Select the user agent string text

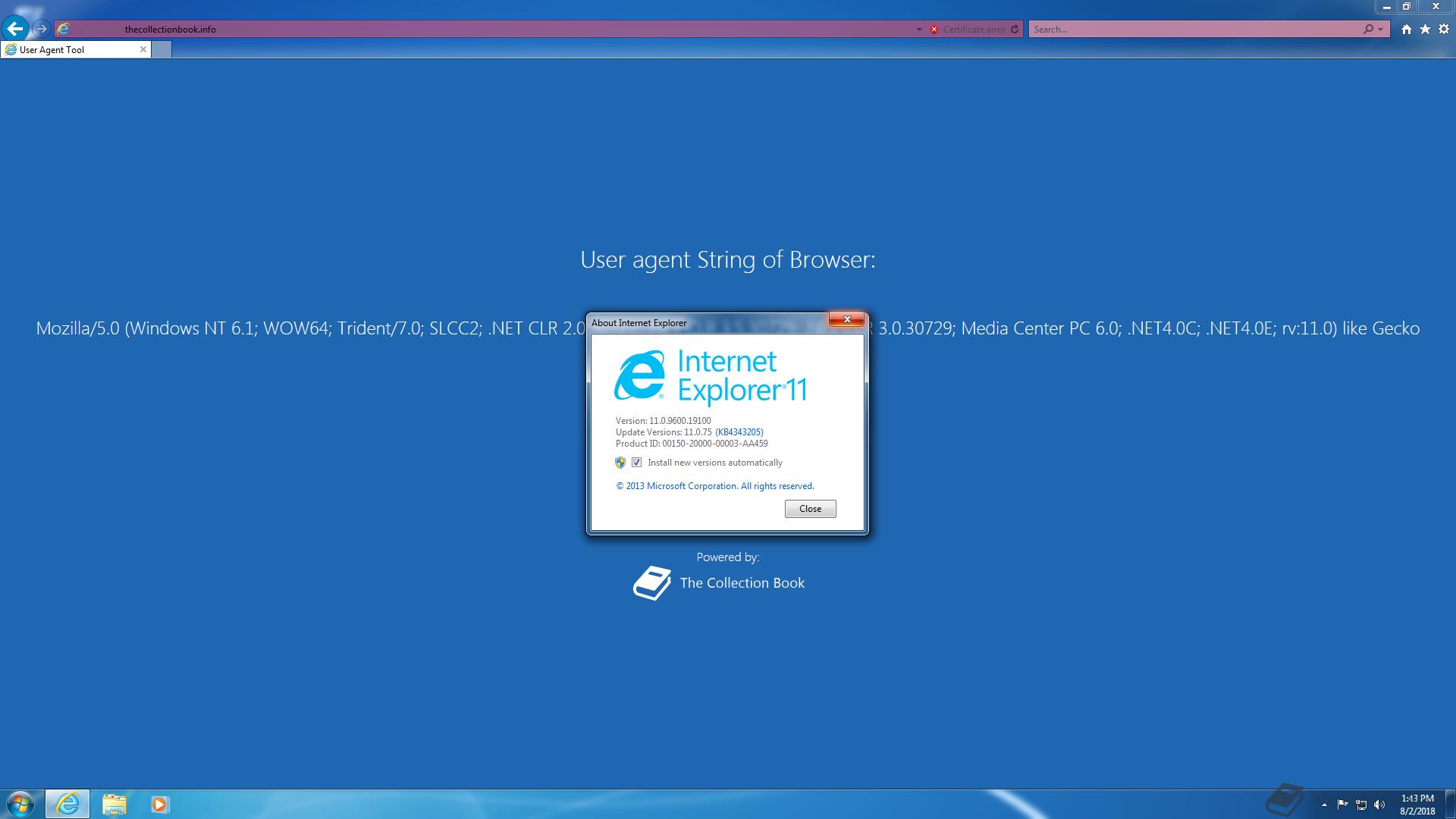point(728,328)
